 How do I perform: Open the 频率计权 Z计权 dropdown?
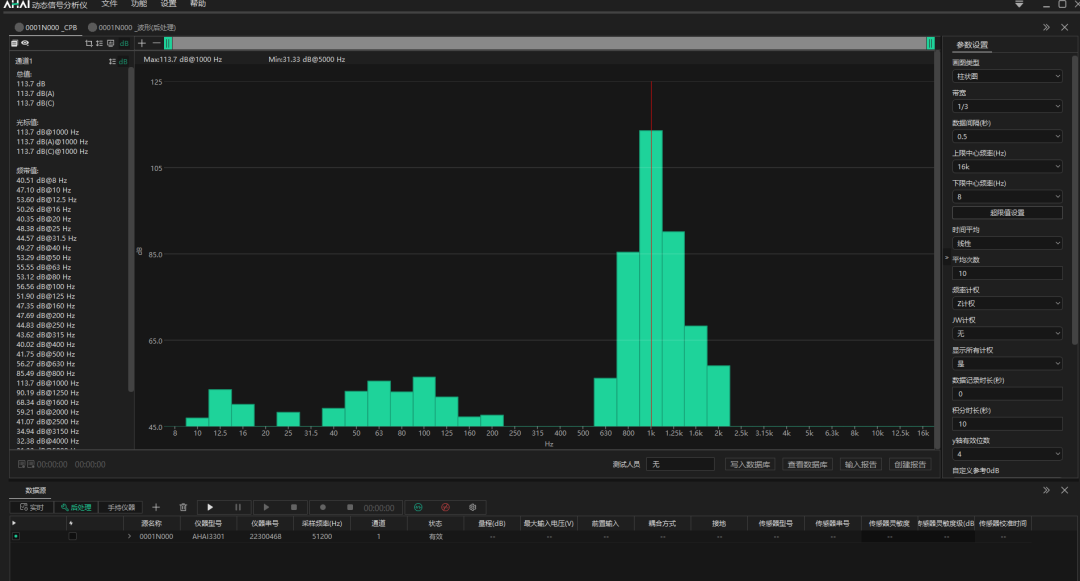(x=1007, y=304)
